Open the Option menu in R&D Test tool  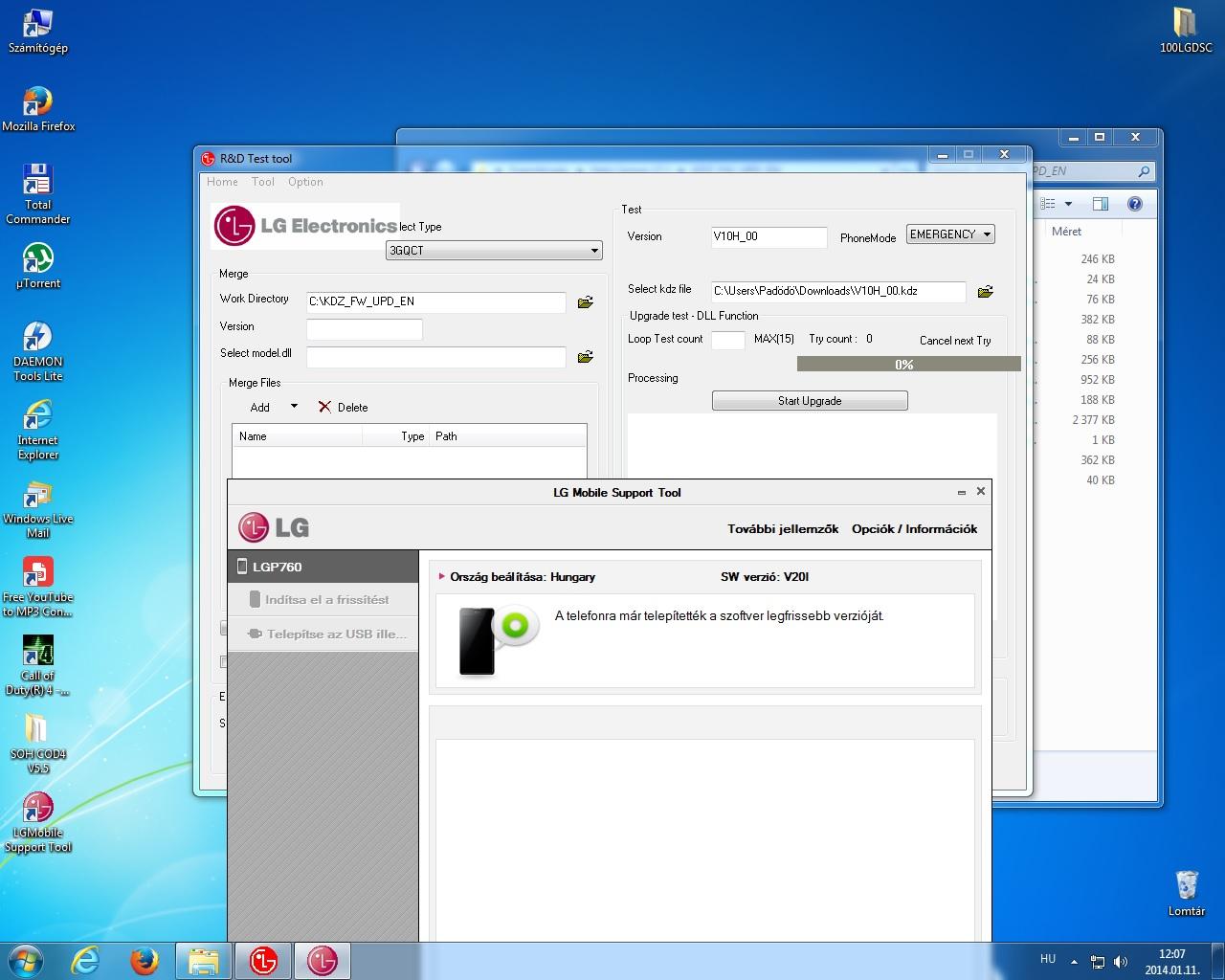pyautogui.click(x=305, y=182)
